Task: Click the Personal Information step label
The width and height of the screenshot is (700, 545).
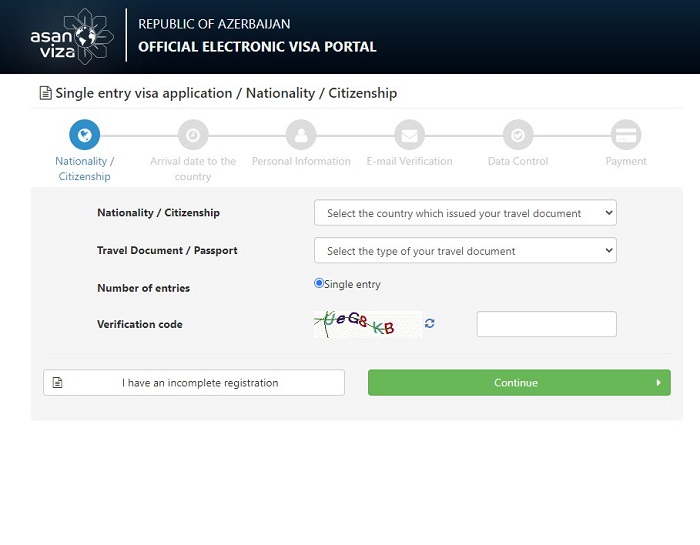Action: [301, 161]
